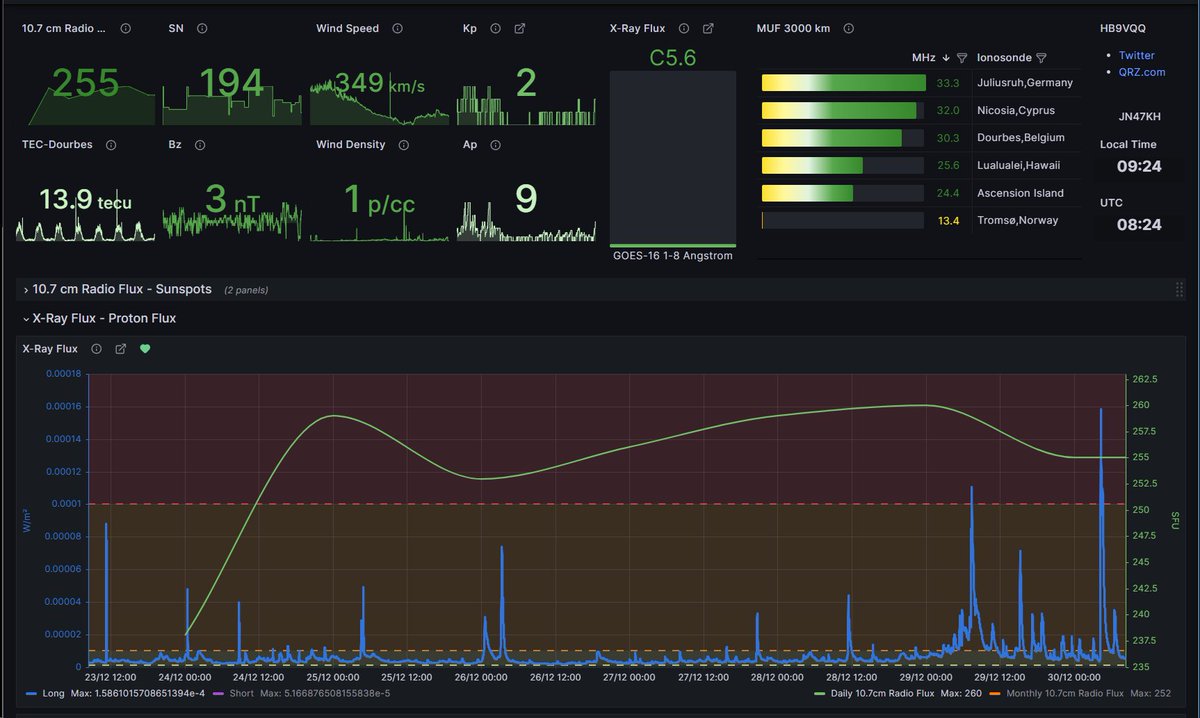Viewport: 1200px width, 718px height.
Task: Click the (2 panels) label
Action: click(246, 290)
